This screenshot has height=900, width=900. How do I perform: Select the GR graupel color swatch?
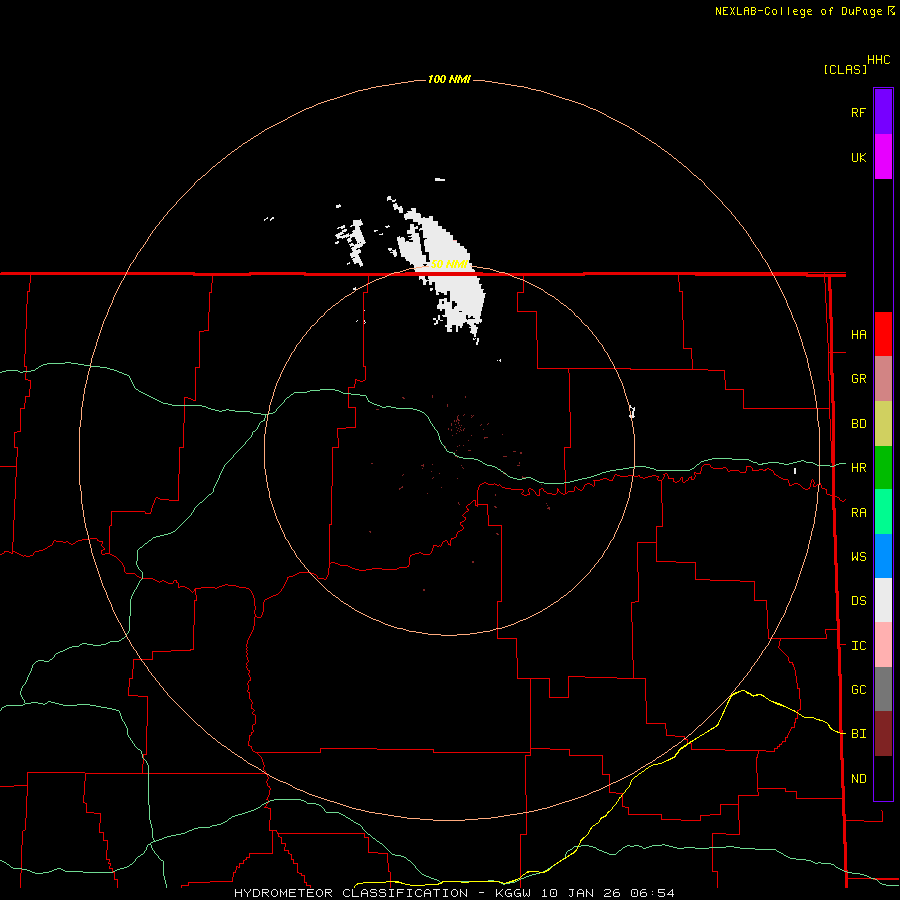click(x=883, y=378)
